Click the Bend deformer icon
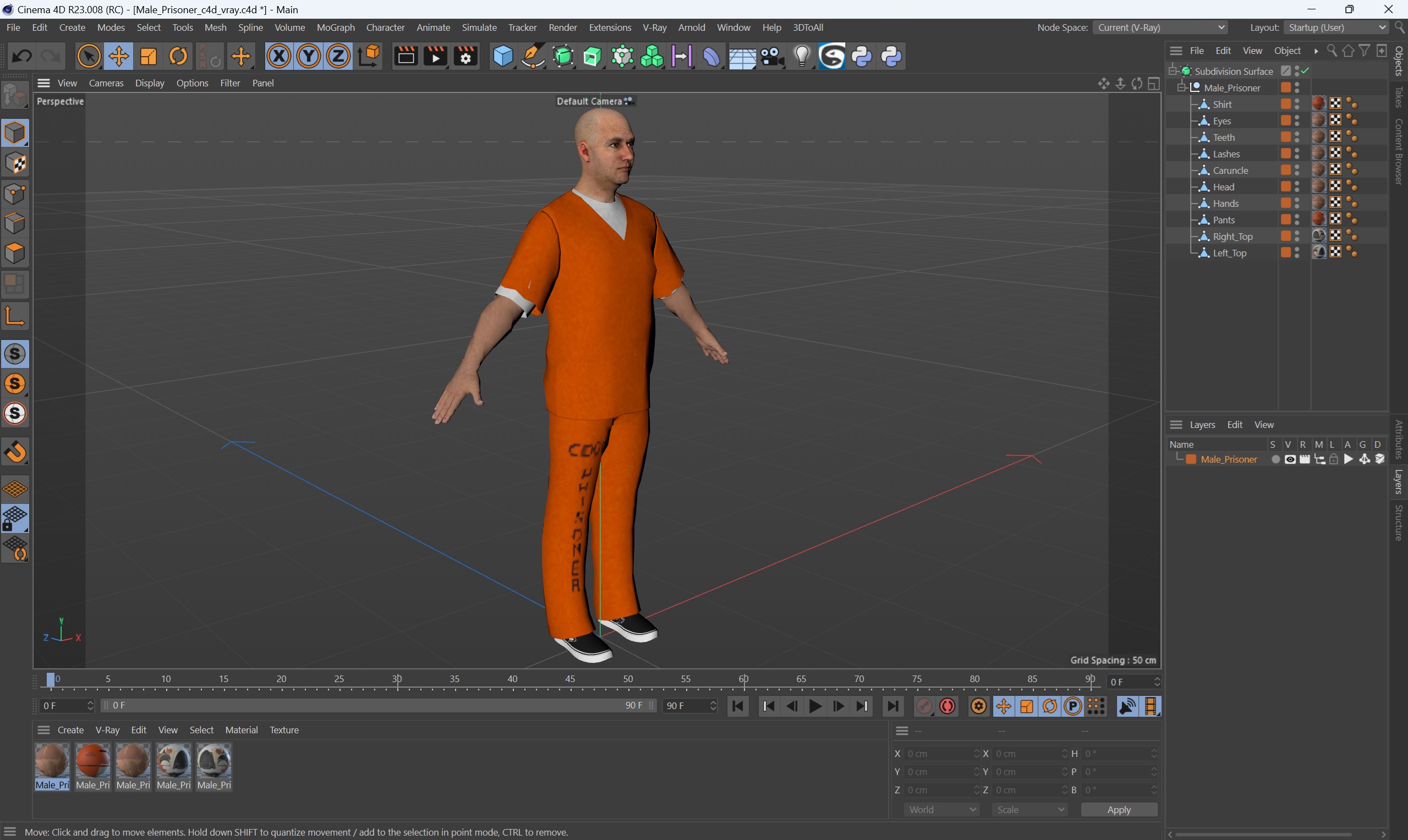 (x=711, y=56)
